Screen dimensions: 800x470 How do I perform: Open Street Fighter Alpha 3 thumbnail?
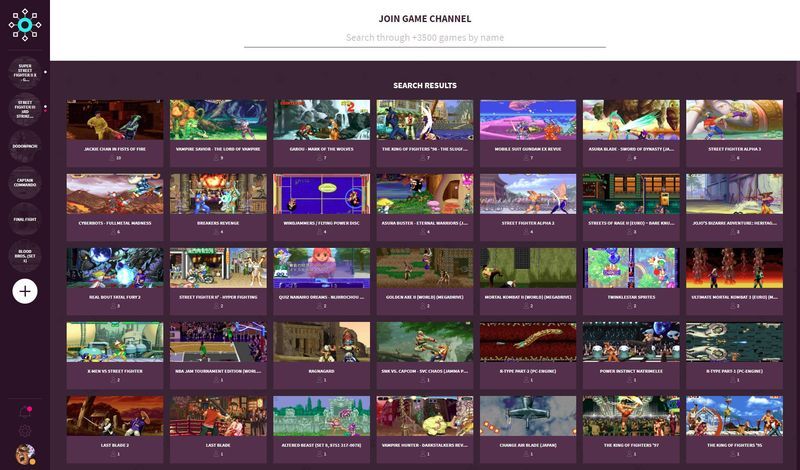[x=734, y=120]
